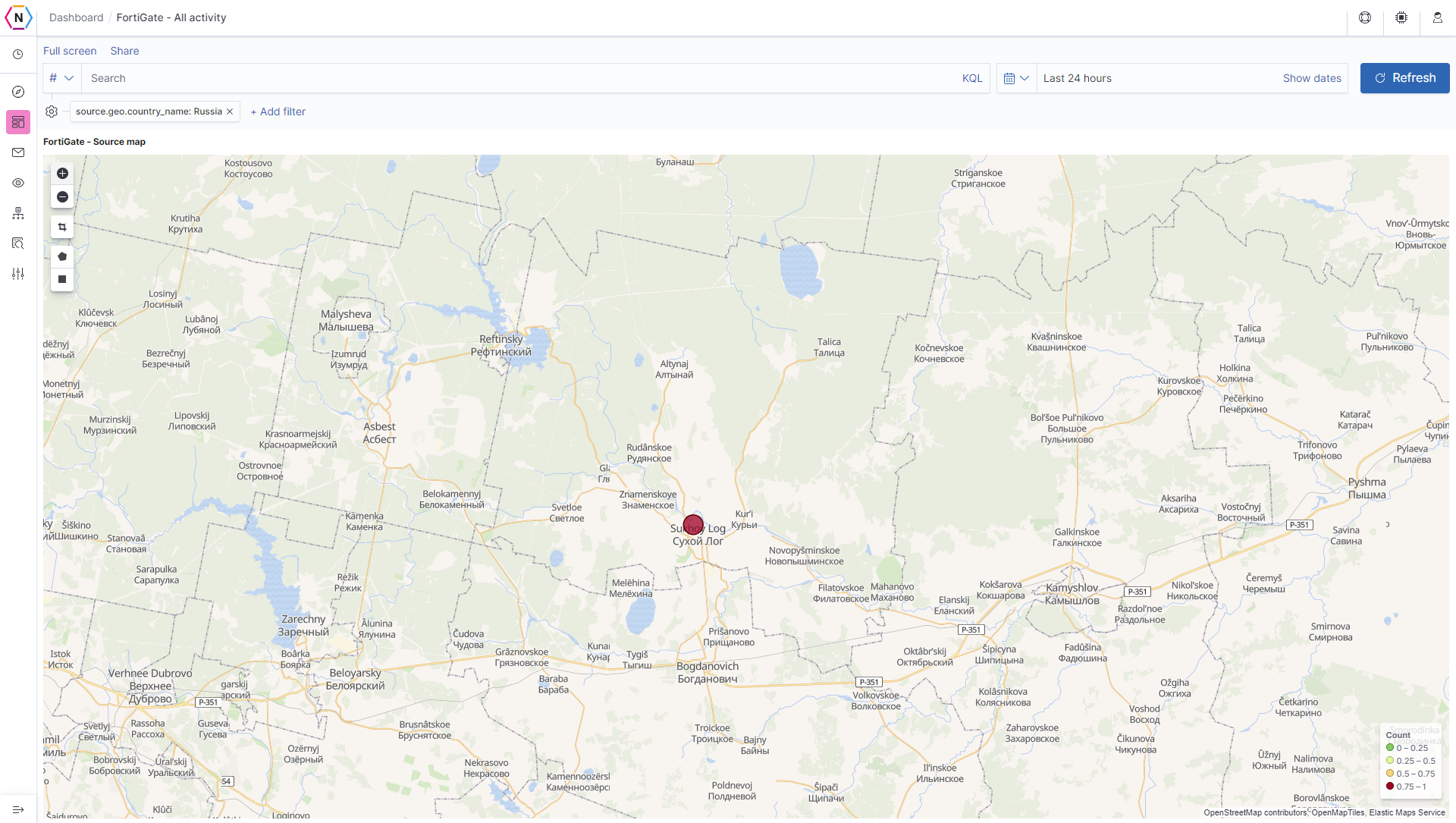Open the user account icon
Image resolution: width=1456 pixels, height=823 pixels.
(1438, 17)
